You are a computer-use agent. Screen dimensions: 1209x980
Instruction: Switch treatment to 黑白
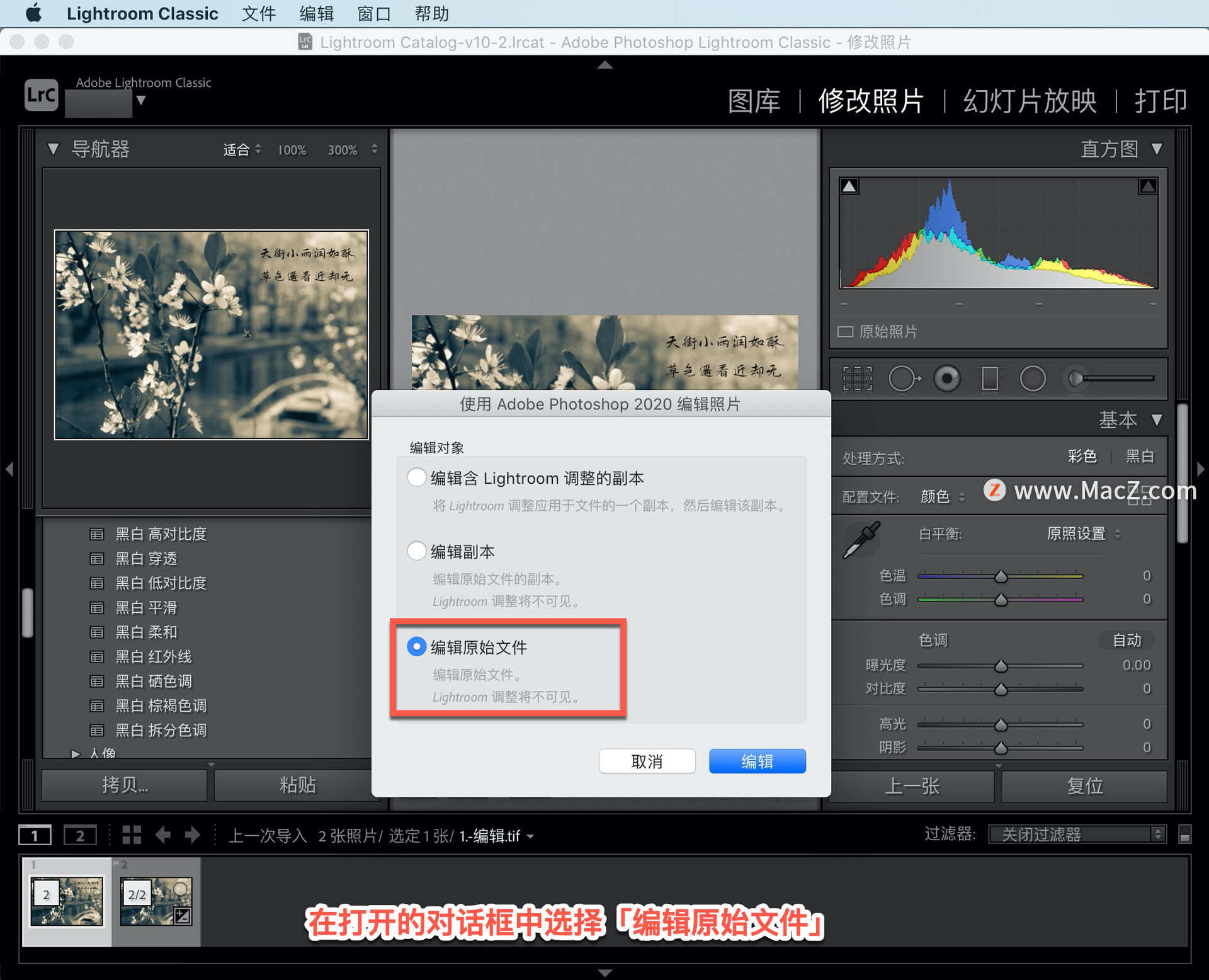coord(1140,457)
